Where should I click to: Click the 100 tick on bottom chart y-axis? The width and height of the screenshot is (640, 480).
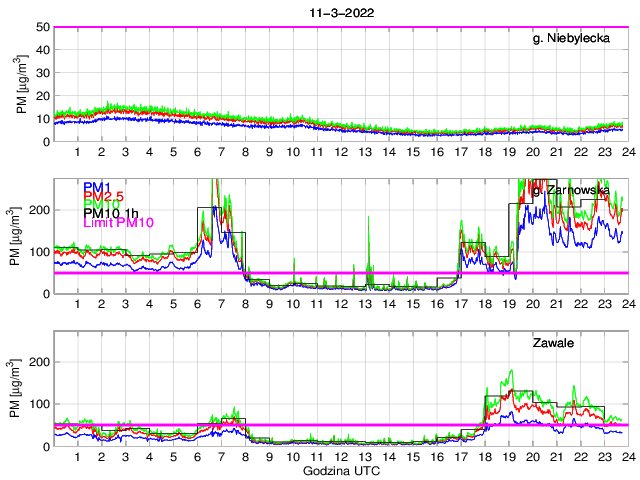41,404
